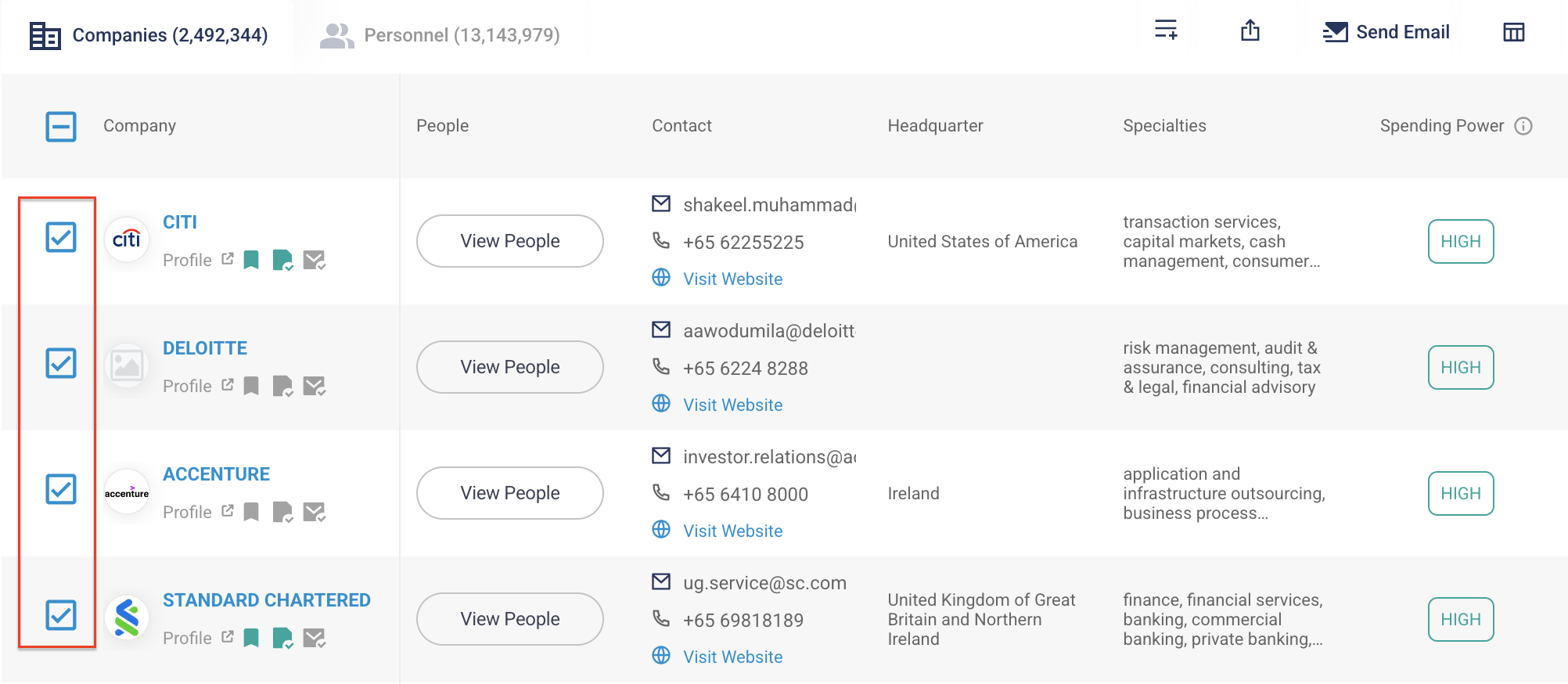Open ACCENTURE profile external link icon
Image resolution: width=1568 pixels, height=684 pixels.
click(228, 510)
